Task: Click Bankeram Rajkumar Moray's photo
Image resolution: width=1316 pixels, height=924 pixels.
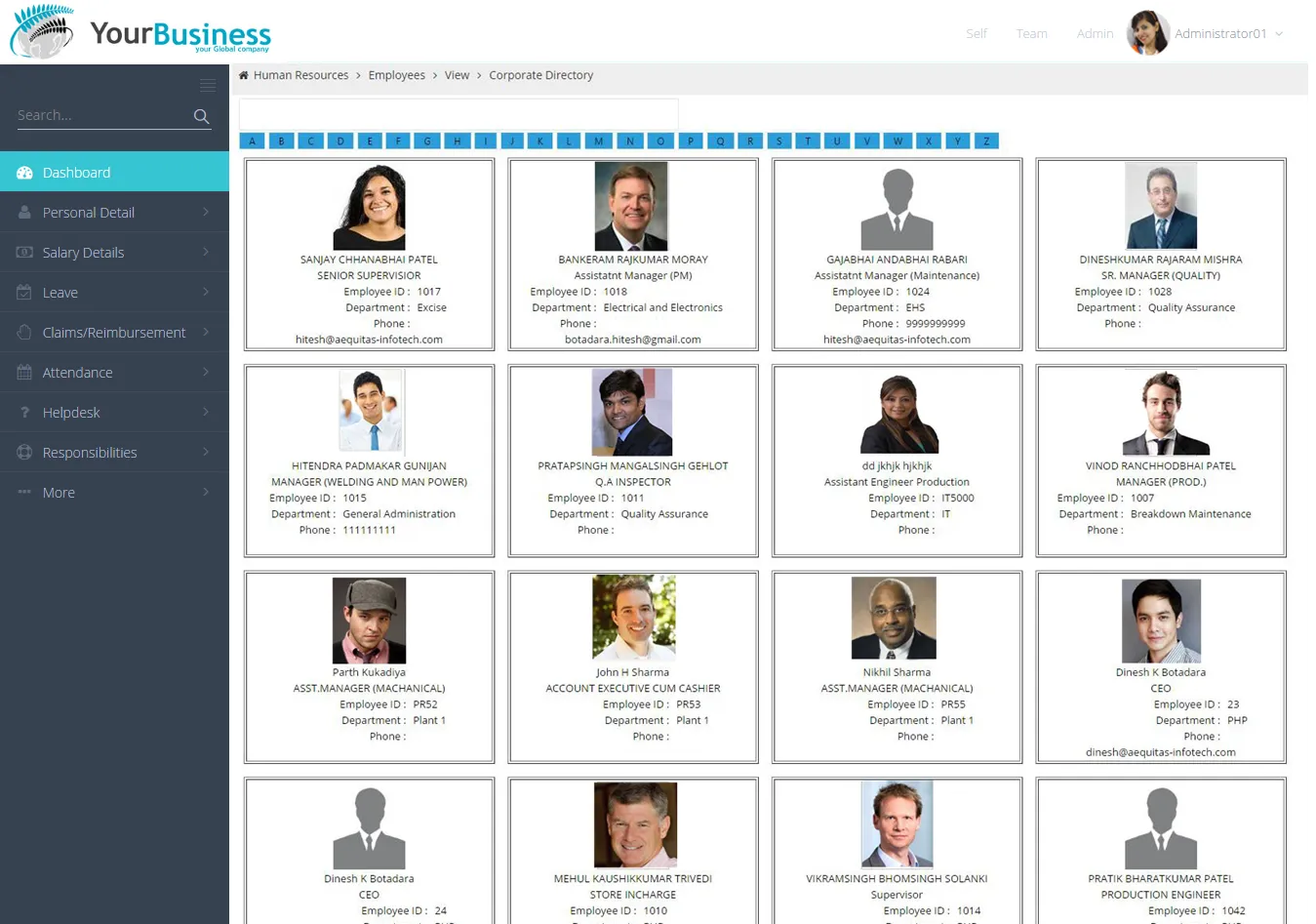Action: click(632, 207)
